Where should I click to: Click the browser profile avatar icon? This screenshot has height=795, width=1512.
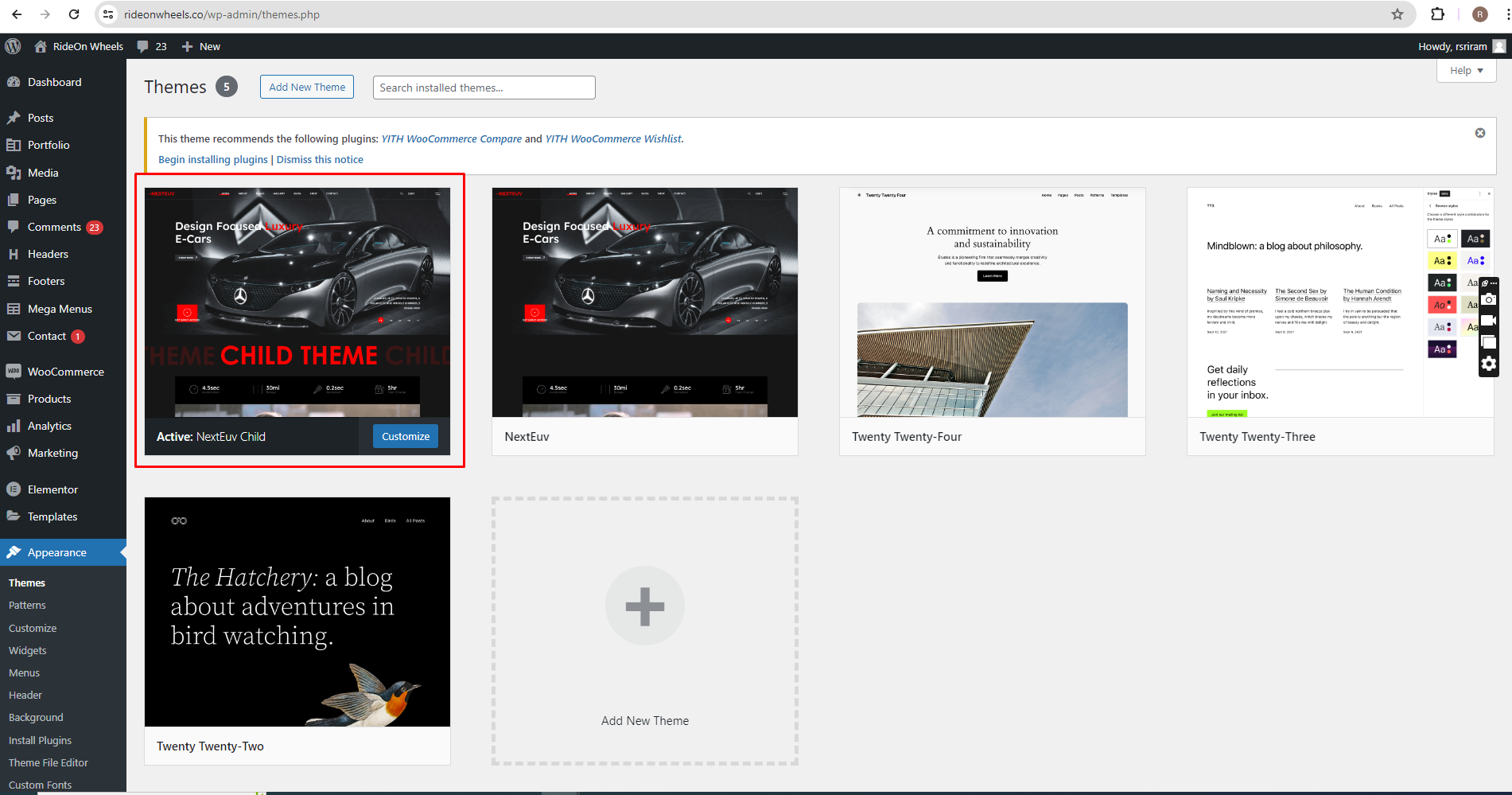[1480, 14]
